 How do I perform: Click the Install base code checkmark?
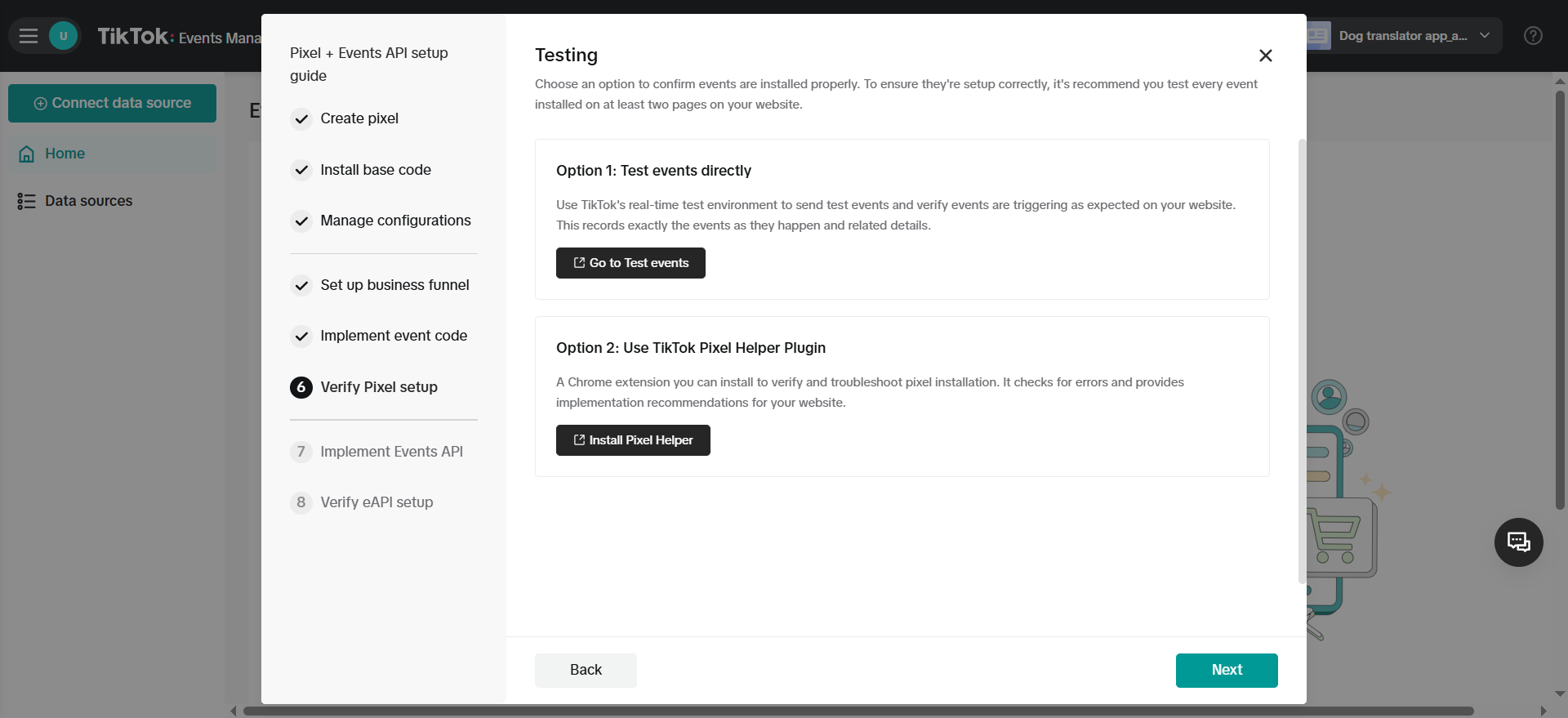301,170
